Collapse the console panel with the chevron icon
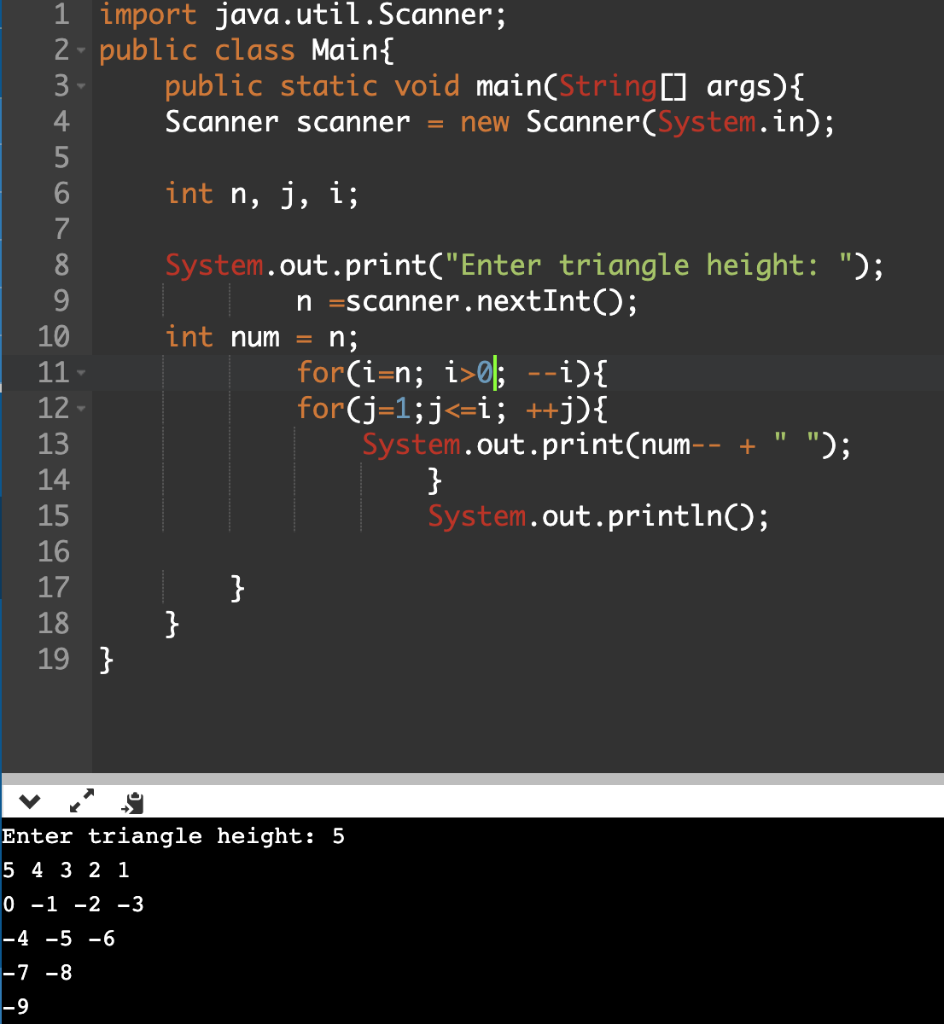This screenshot has height=1024, width=944. pyautogui.click(x=29, y=800)
